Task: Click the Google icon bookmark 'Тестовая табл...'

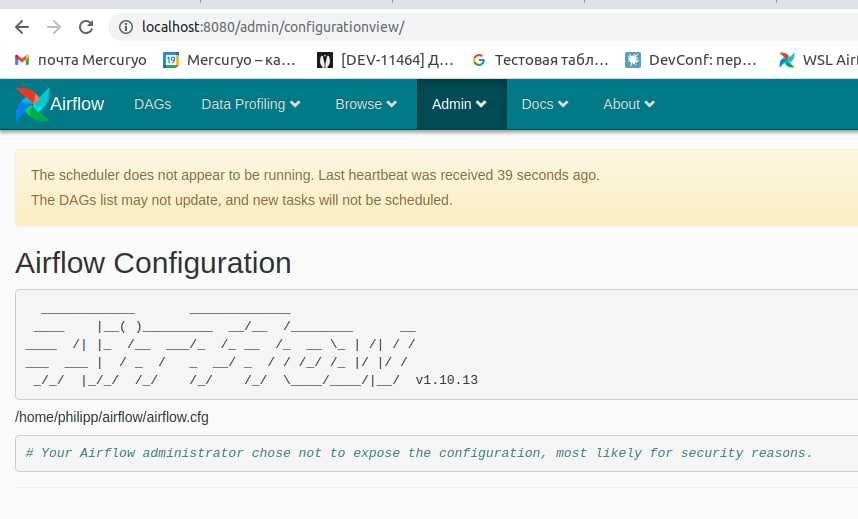Action: pyautogui.click(x=479, y=60)
